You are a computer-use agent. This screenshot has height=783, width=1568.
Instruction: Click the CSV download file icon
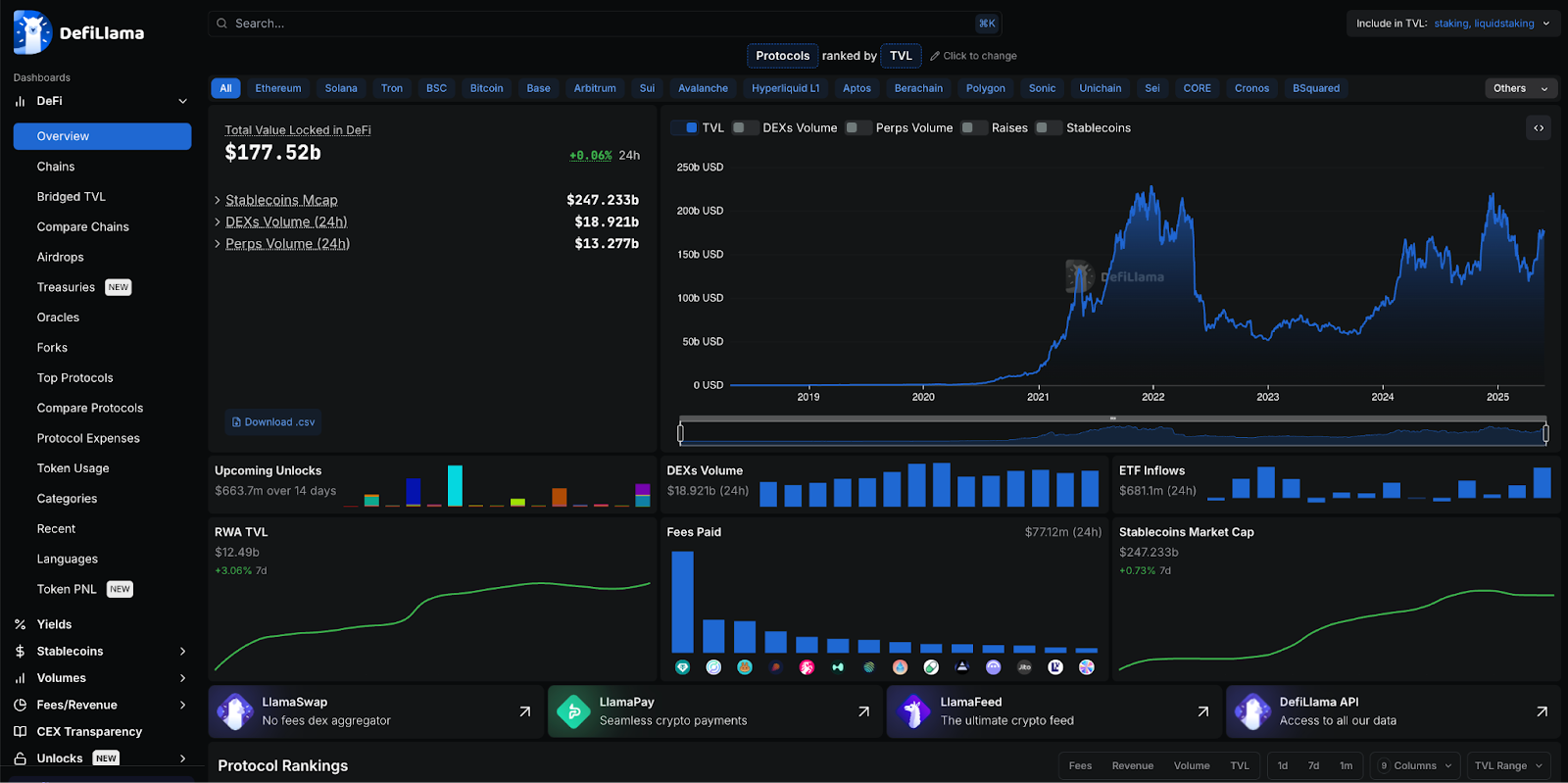click(x=236, y=422)
